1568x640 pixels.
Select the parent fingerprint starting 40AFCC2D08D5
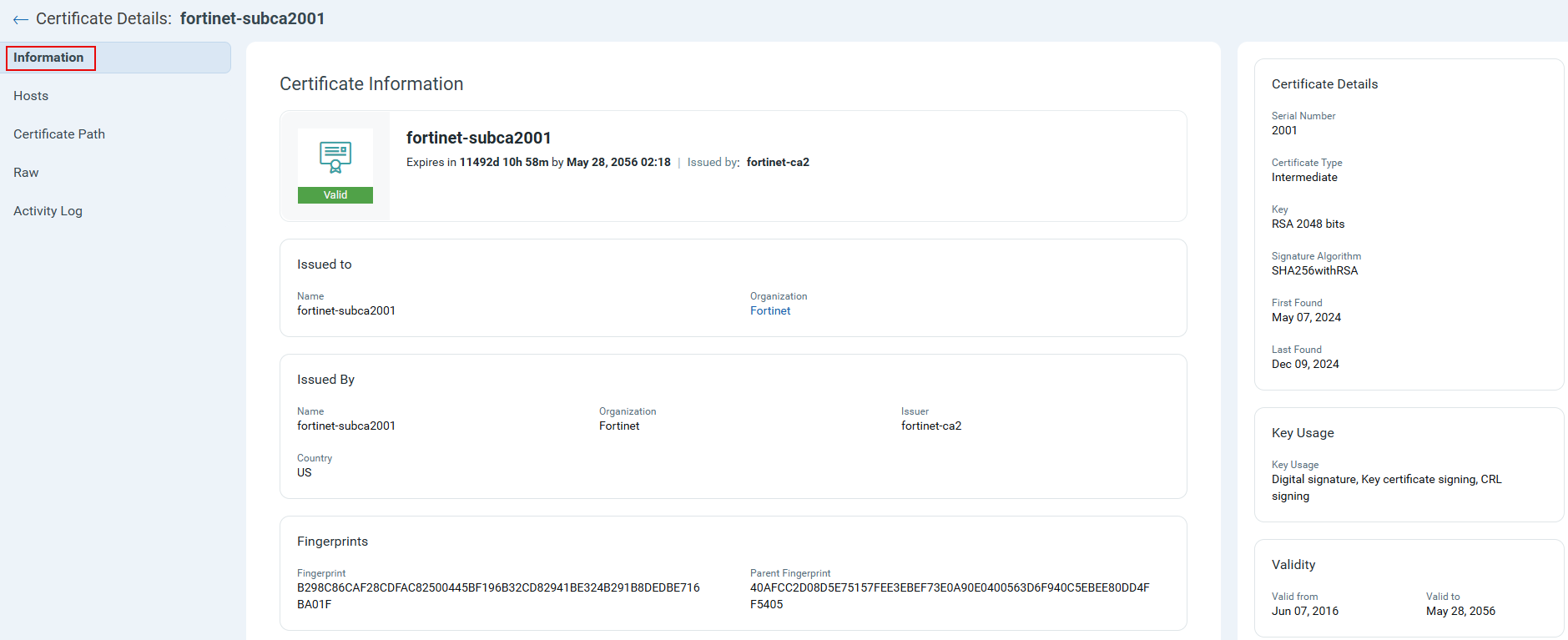950,596
